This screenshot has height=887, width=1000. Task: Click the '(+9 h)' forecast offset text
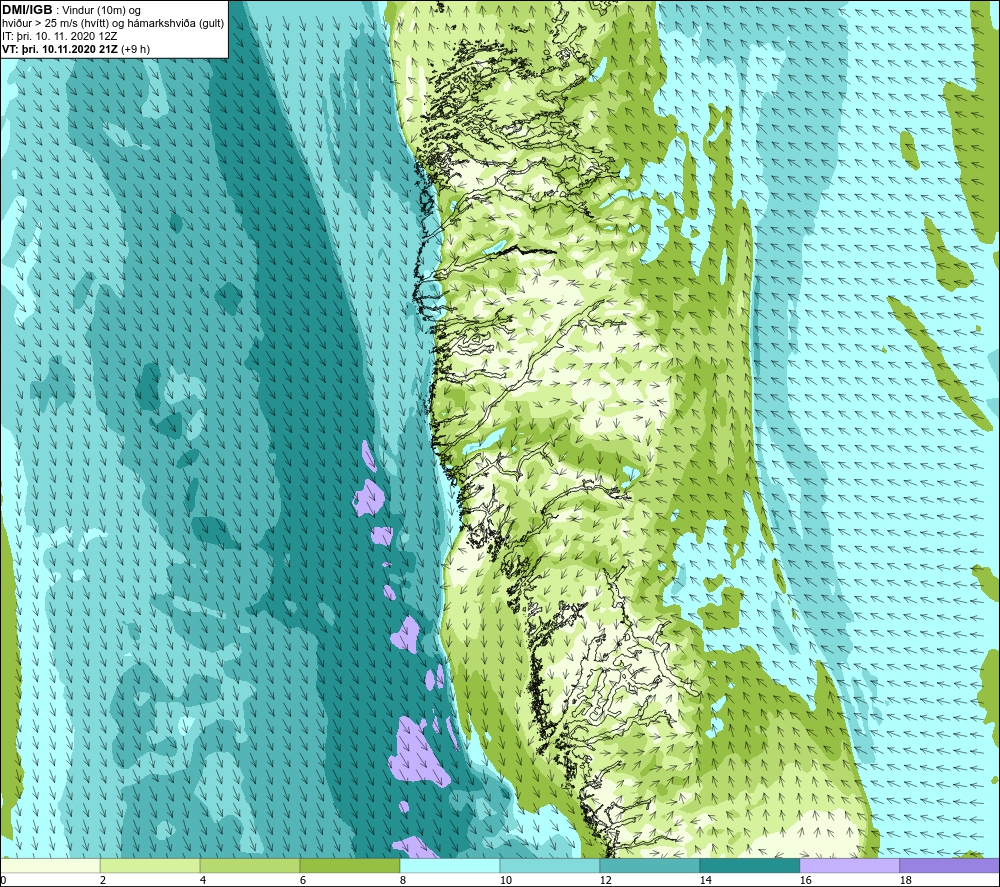point(135,49)
